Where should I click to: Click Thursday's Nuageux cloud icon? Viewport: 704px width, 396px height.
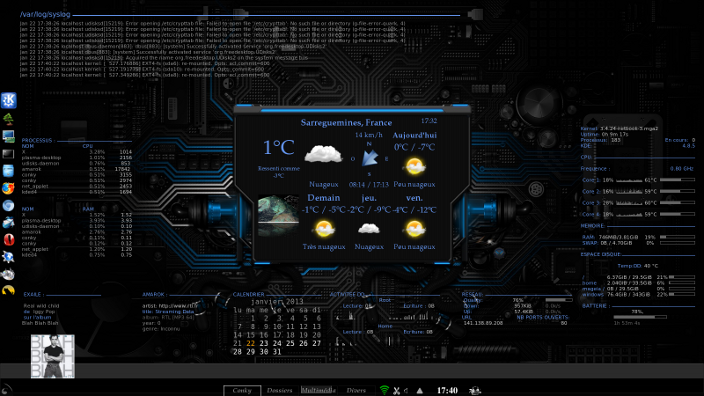369,229
